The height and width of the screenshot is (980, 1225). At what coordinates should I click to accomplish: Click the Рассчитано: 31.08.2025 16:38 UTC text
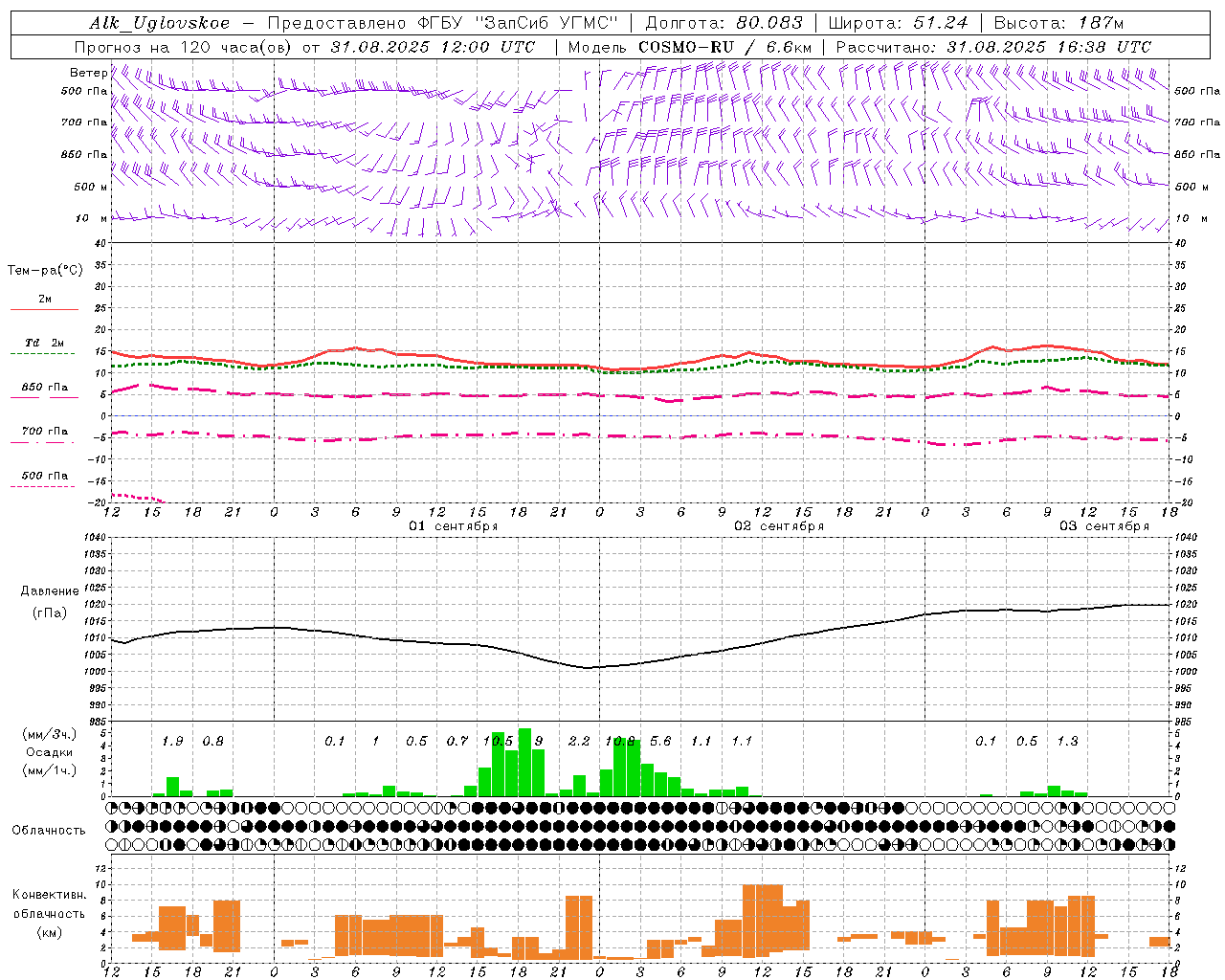pos(993,47)
